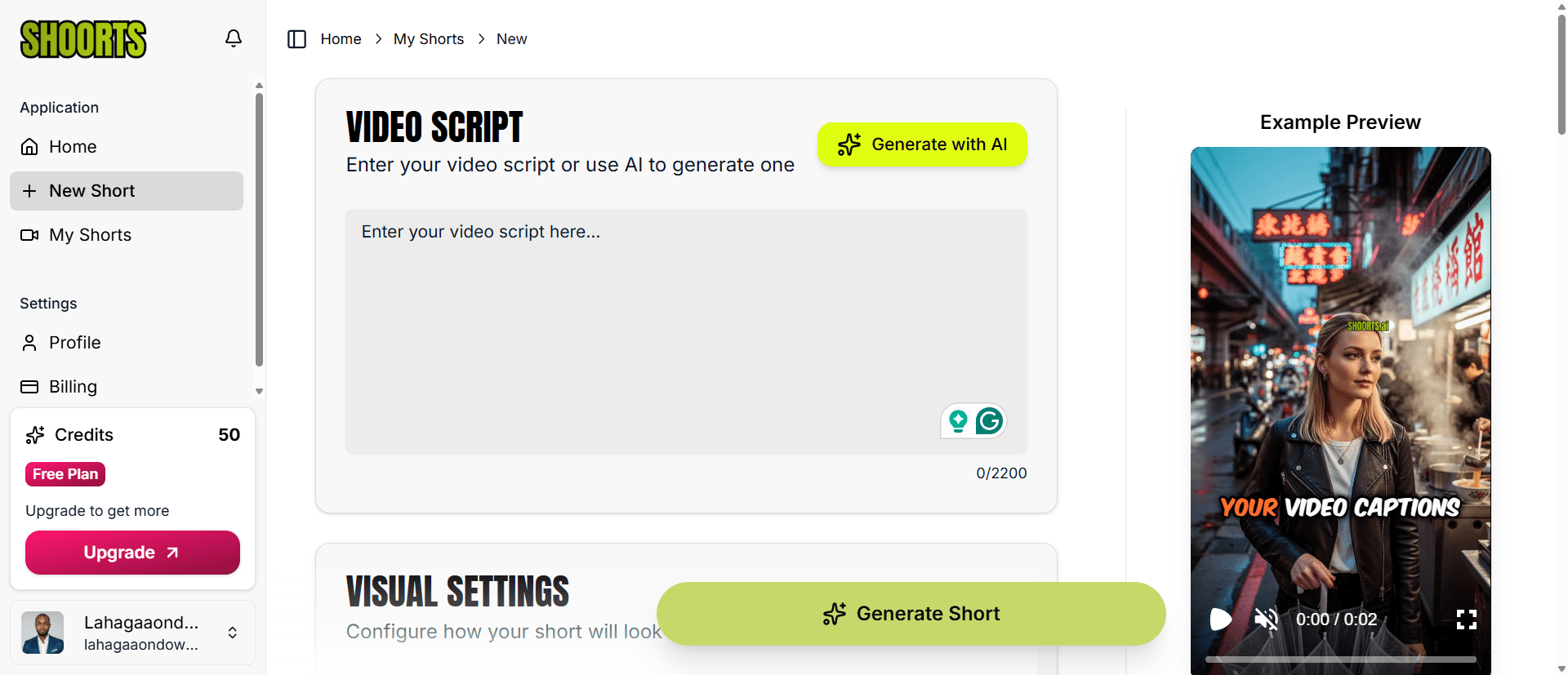Viewport: 1568px width, 675px height.
Task: Click the lightbulb suggestion icon
Action: pyautogui.click(x=957, y=421)
